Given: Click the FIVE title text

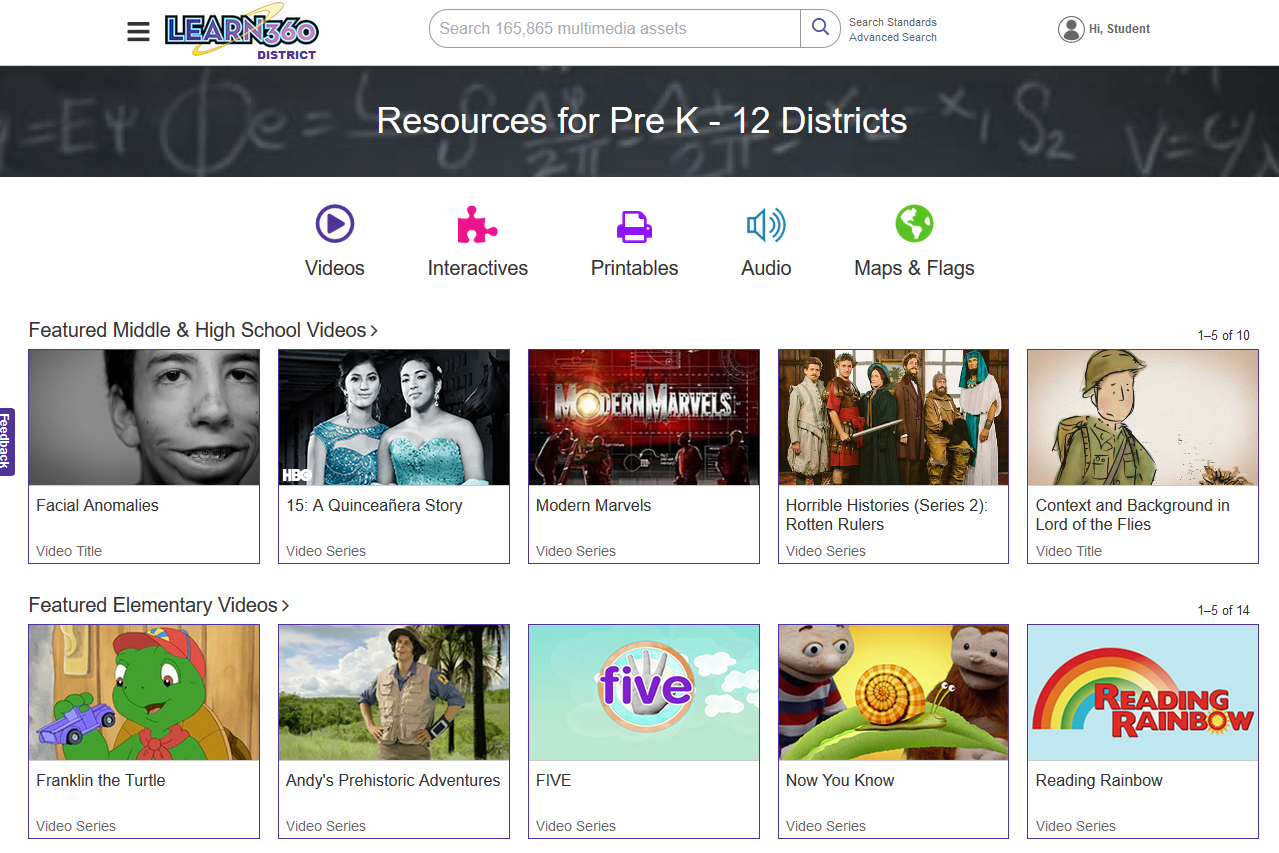Looking at the screenshot, I should tap(554, 780).
